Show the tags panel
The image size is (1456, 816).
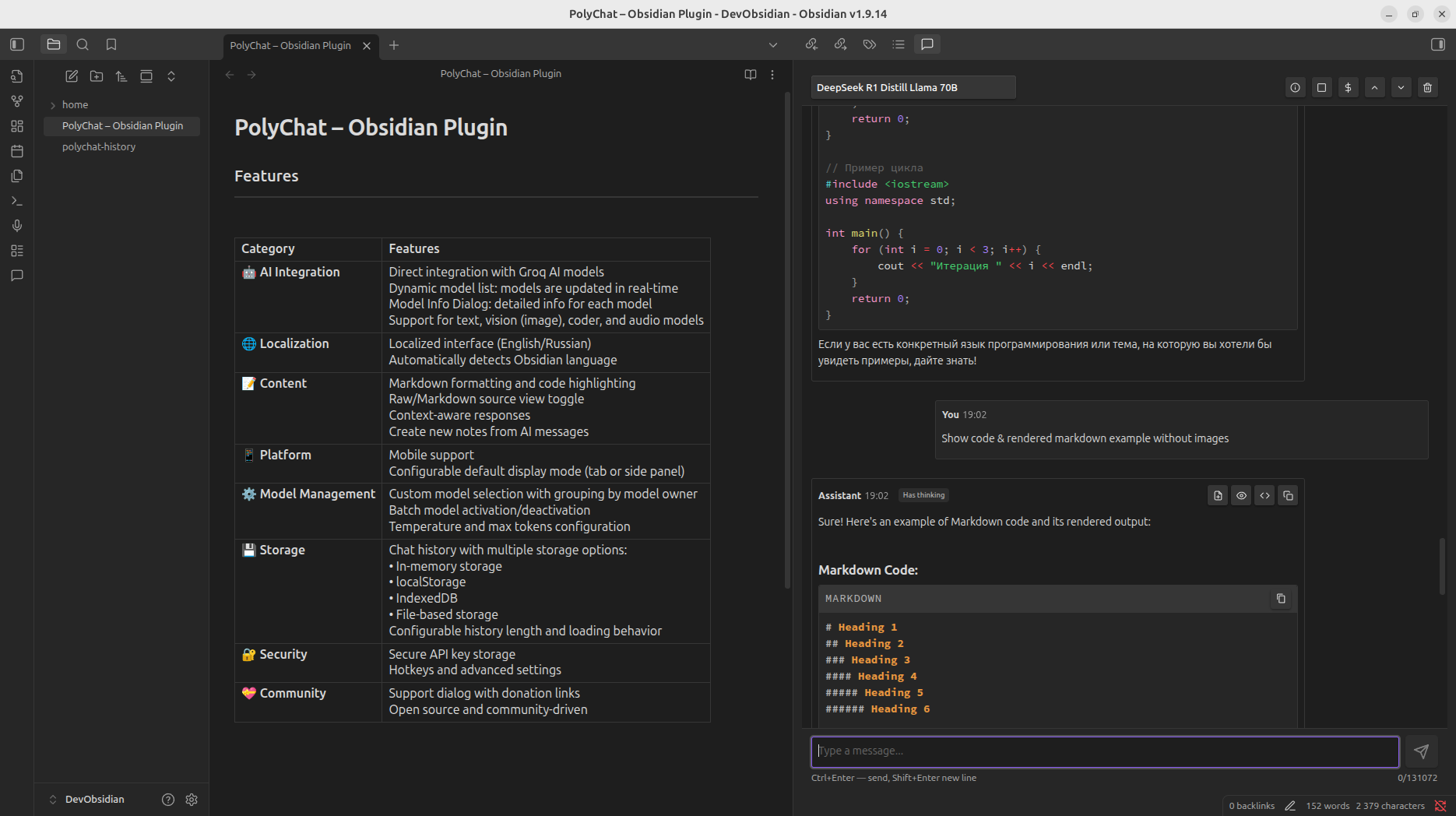coord(870,44)
